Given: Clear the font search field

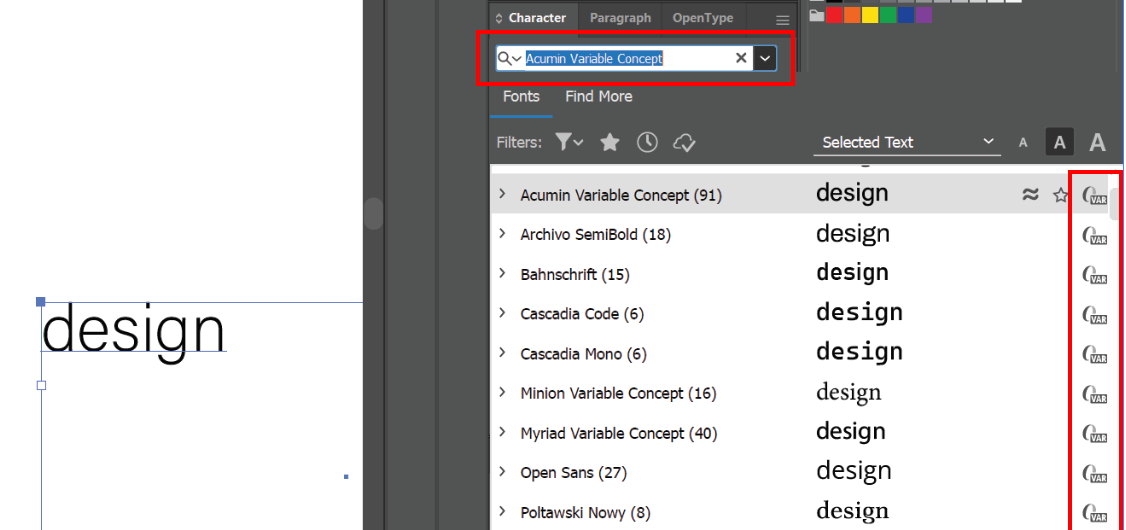Looking at the screenshot, I should point(741,58).
